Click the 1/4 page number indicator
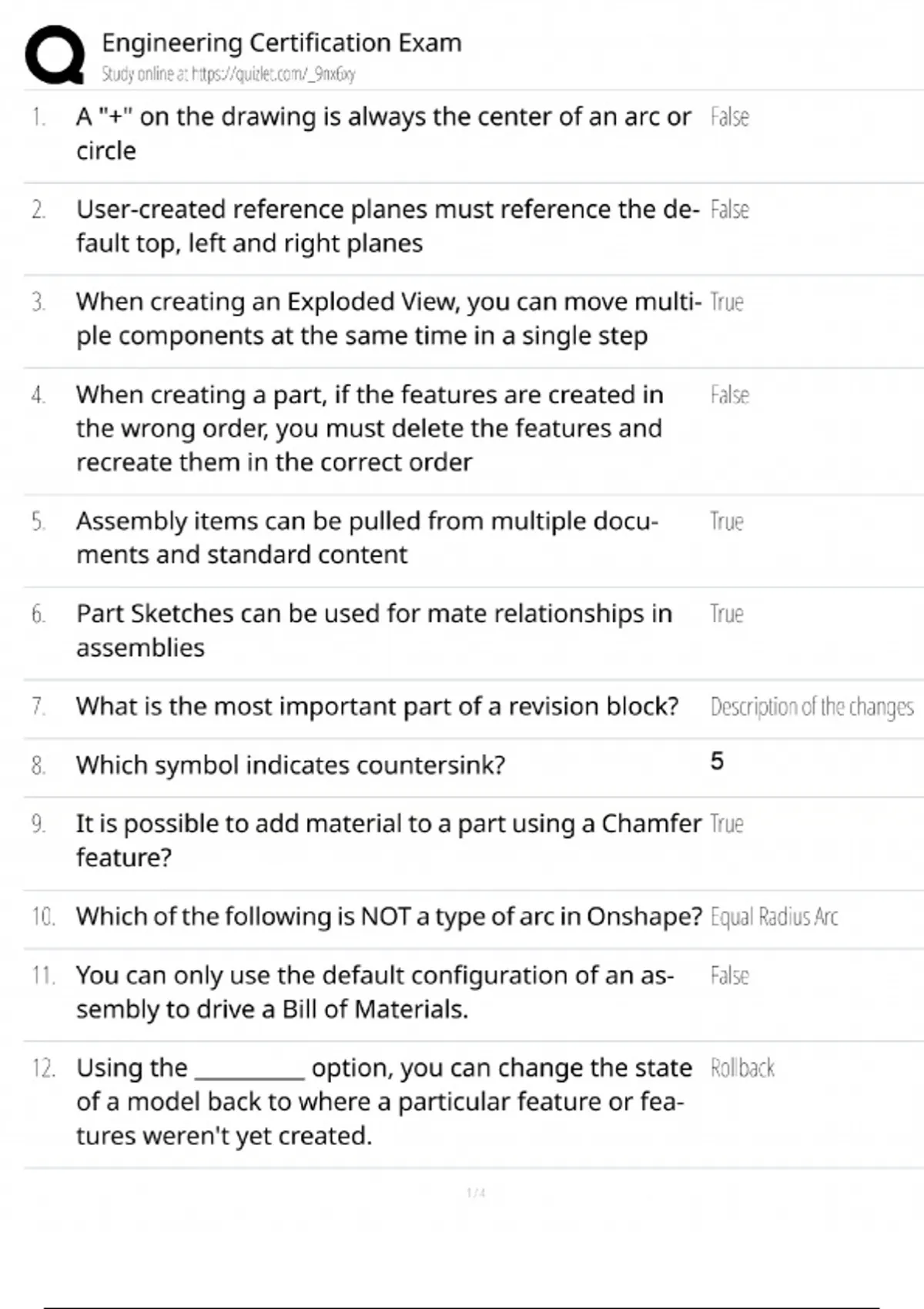 pos(476,1193)
